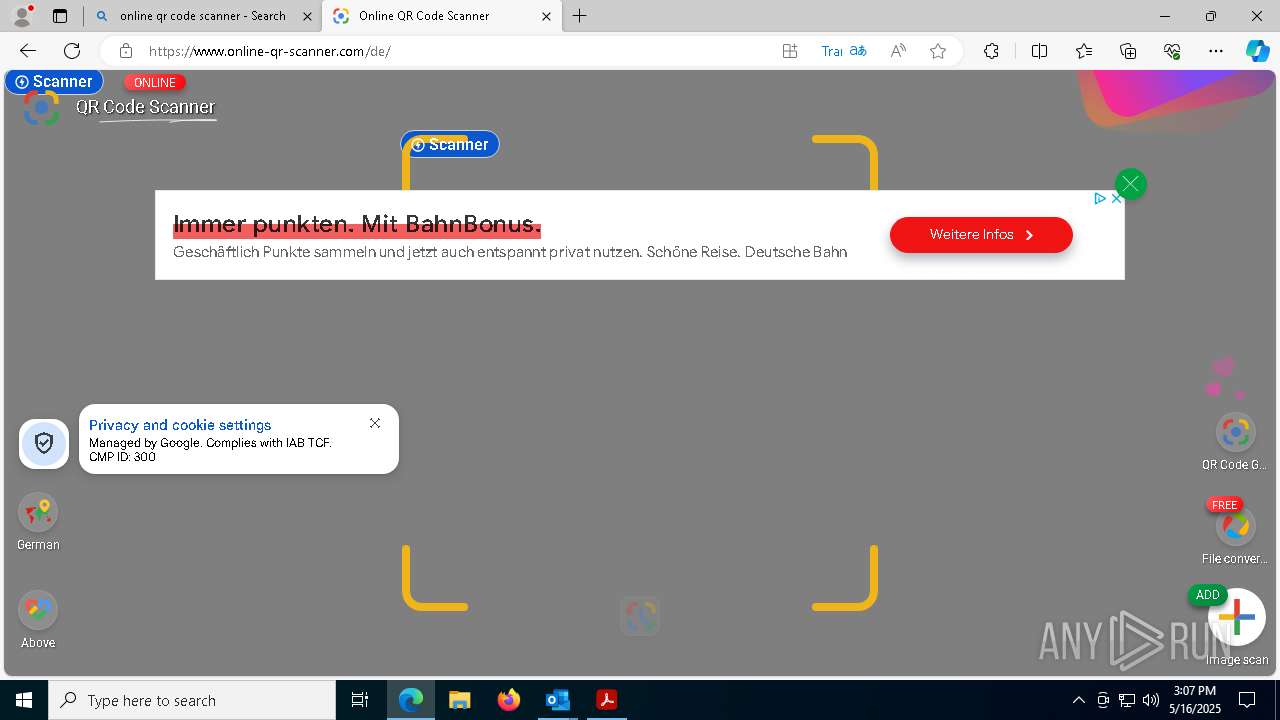Click the AdChoices triangle icon
This screenshot has height=720, width=1280.
[x=1100, y=198]
